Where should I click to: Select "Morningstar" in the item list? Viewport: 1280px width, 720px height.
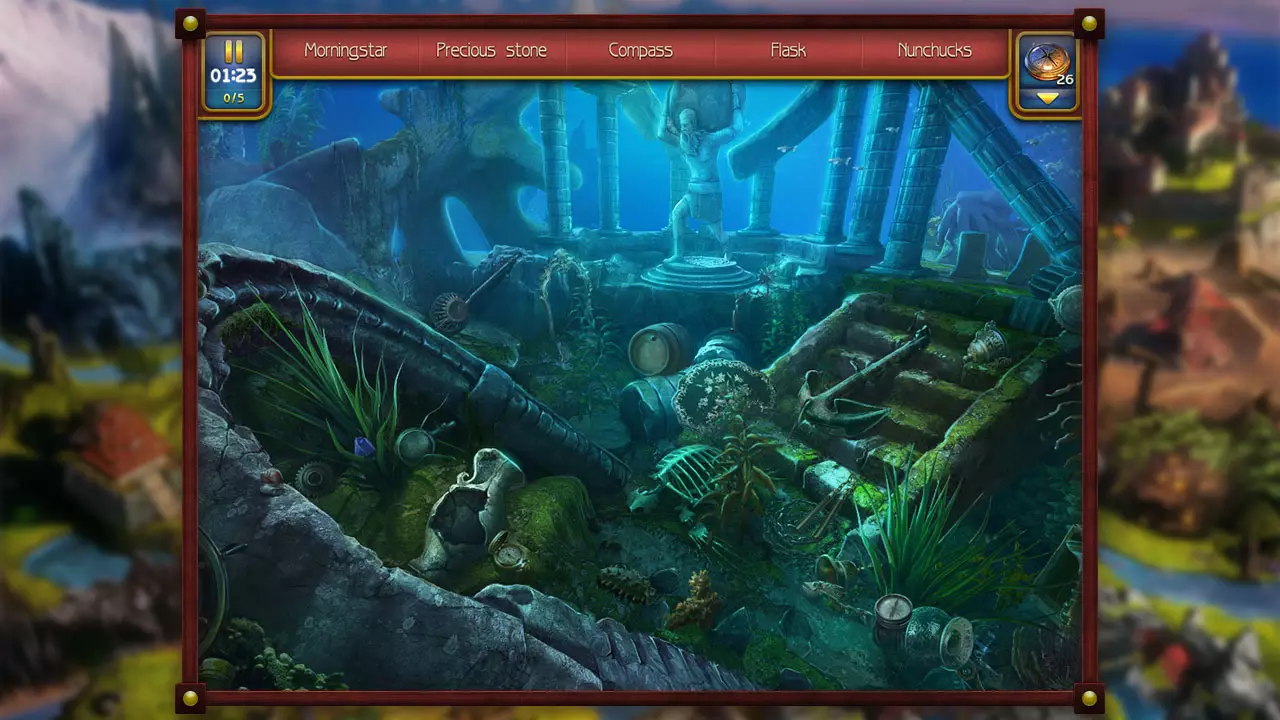(345, 50)
